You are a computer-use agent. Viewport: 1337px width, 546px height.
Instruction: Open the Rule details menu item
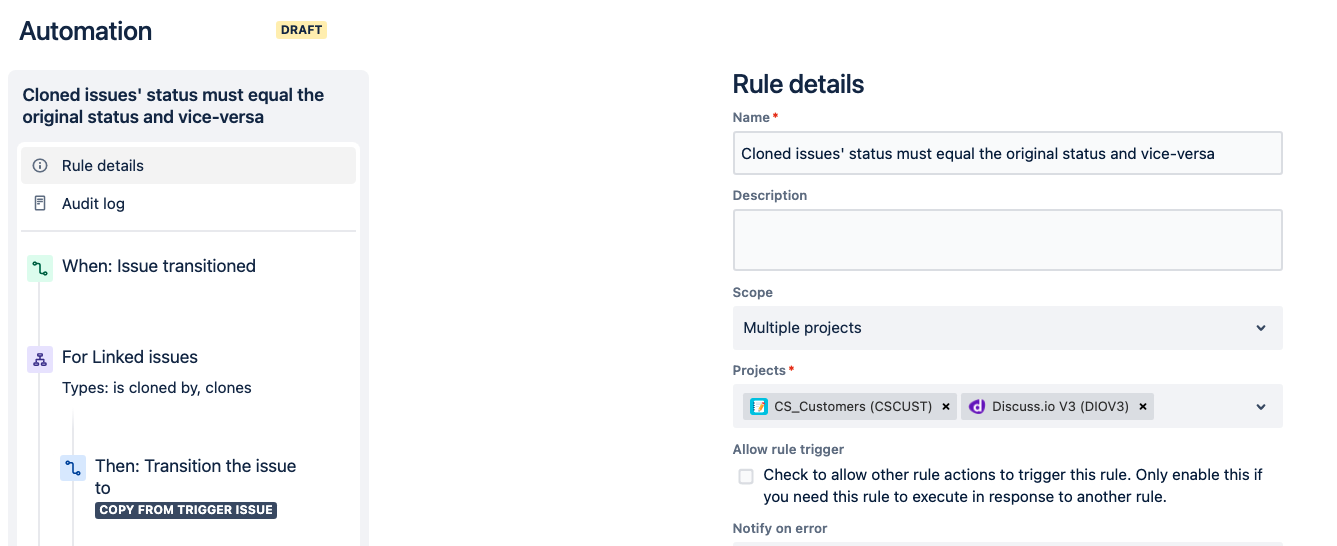click(x=188, y=166)
